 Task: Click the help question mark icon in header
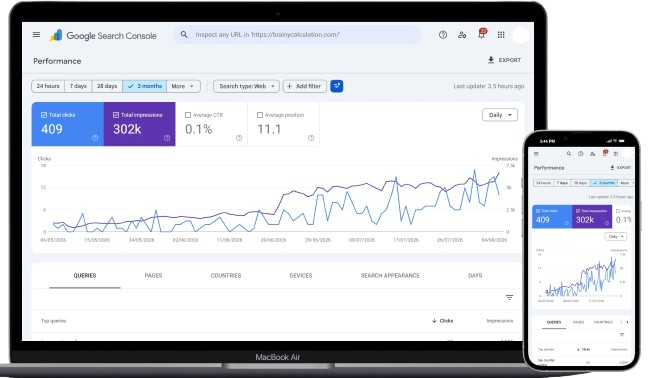[x=443, y=35]
